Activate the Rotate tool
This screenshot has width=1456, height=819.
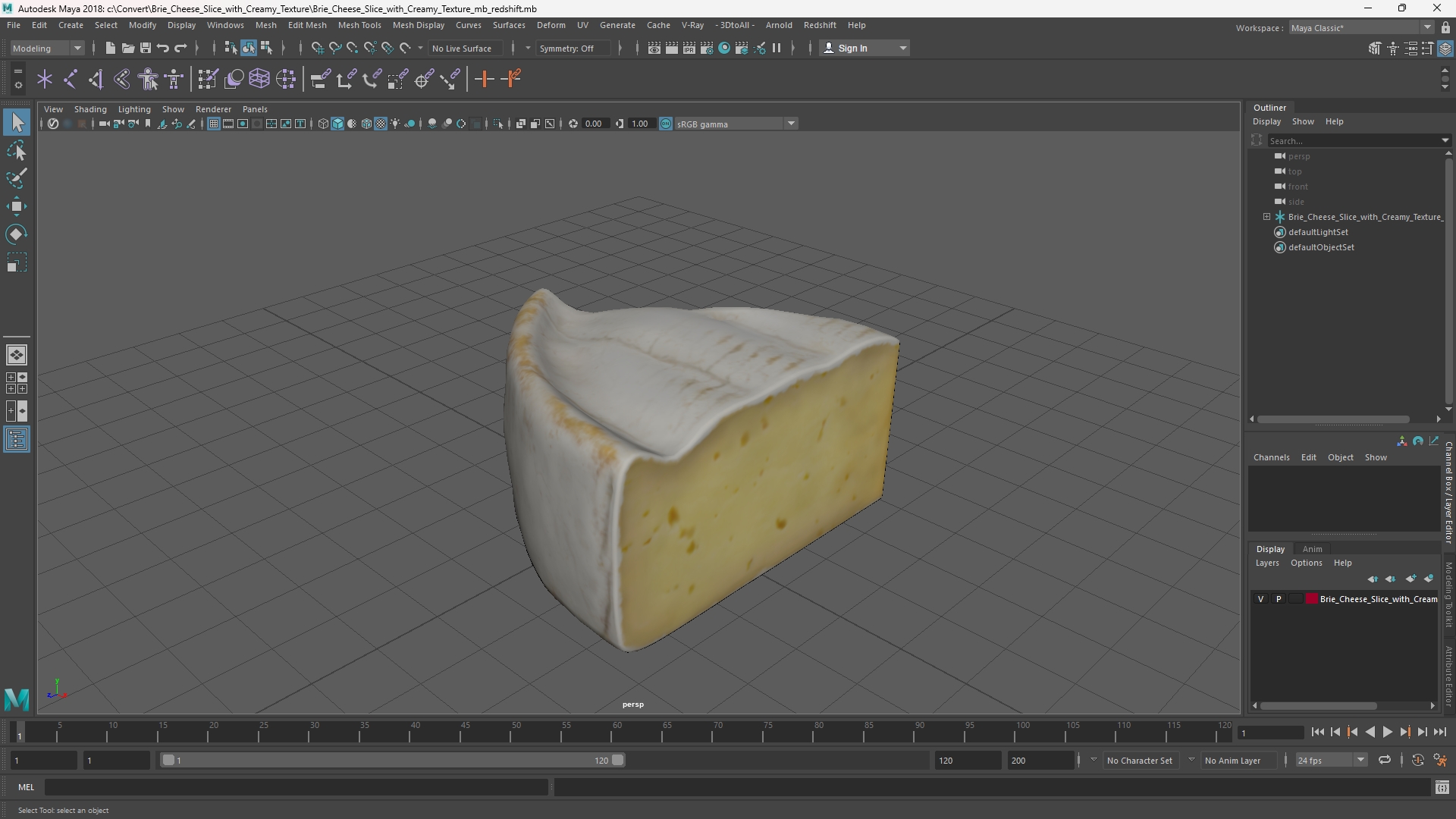click(x=17, y=234)
